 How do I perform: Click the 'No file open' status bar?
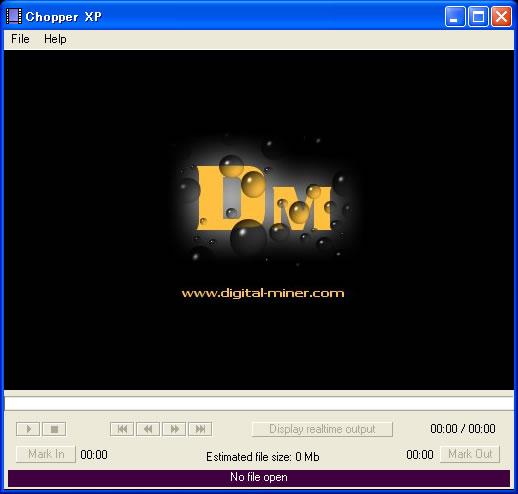(x=259, y=477)
